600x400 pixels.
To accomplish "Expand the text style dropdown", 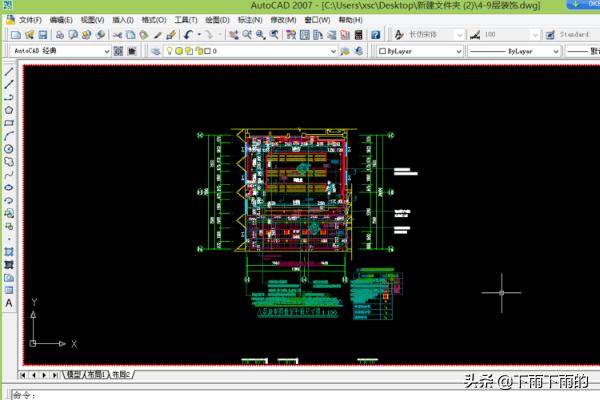I will tap(460, 35).
